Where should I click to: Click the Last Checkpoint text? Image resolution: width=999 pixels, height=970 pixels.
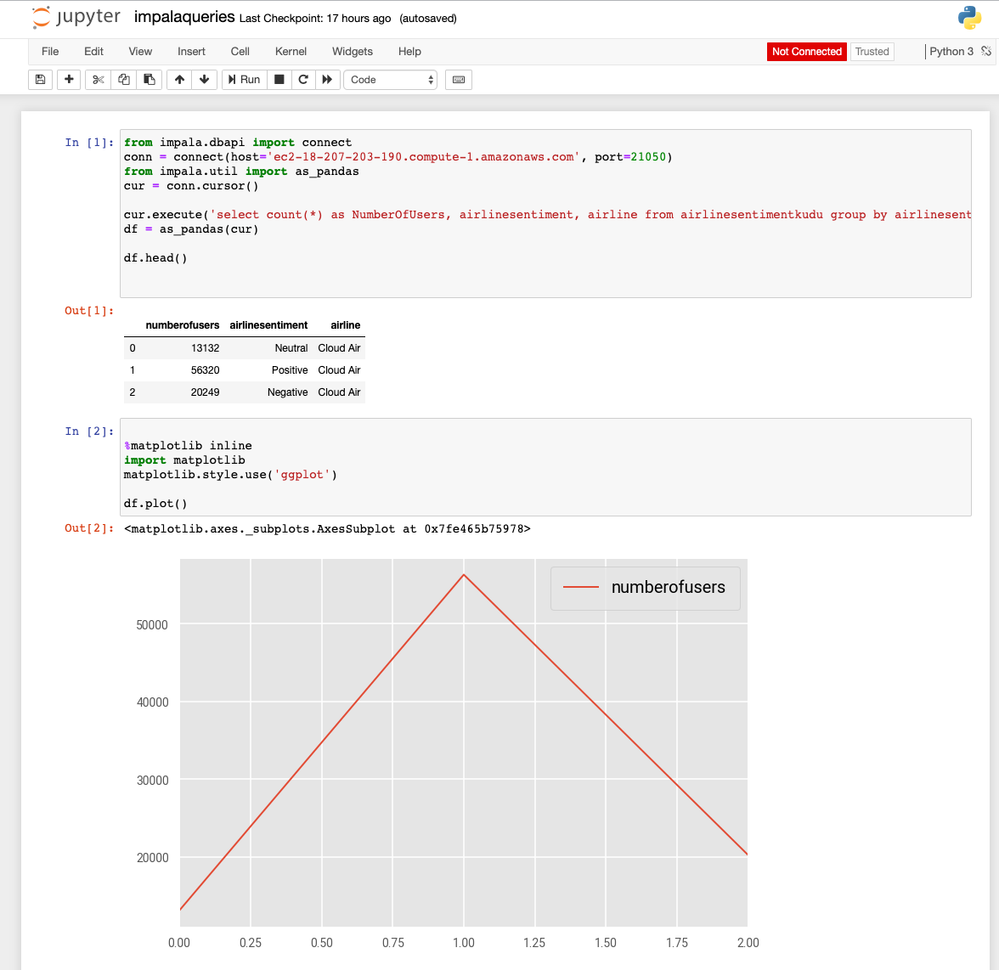pyautogui.click(x=315, y=18)
